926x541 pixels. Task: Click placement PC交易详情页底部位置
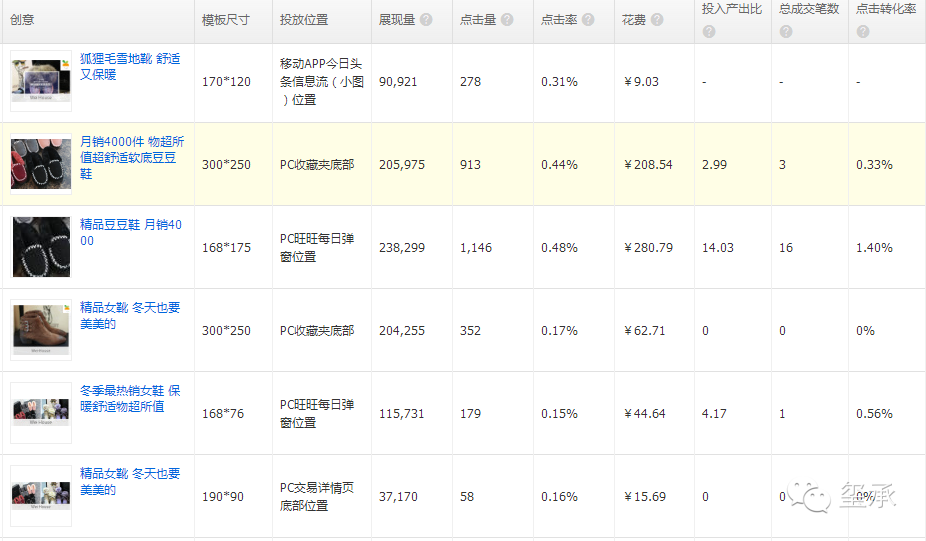[x=317, y=497]
